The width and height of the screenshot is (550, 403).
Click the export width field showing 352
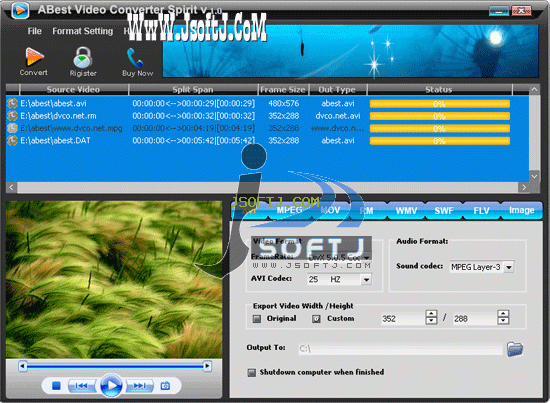click(x=403, y=318)
